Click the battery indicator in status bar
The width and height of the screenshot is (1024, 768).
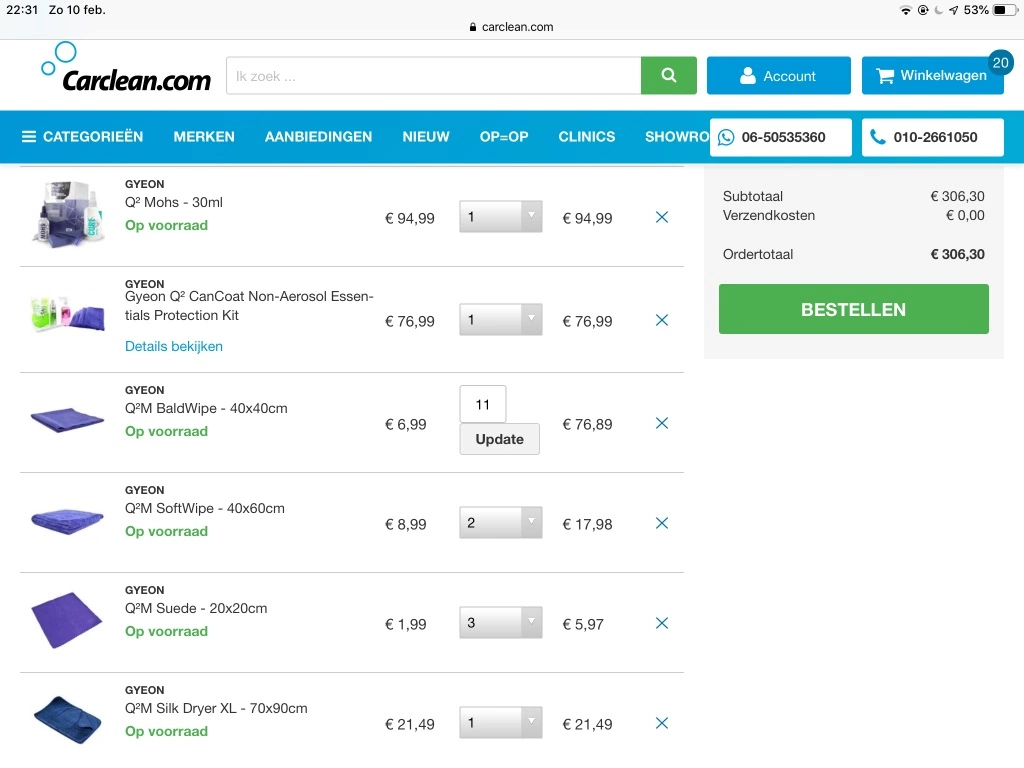[1004, 10]
